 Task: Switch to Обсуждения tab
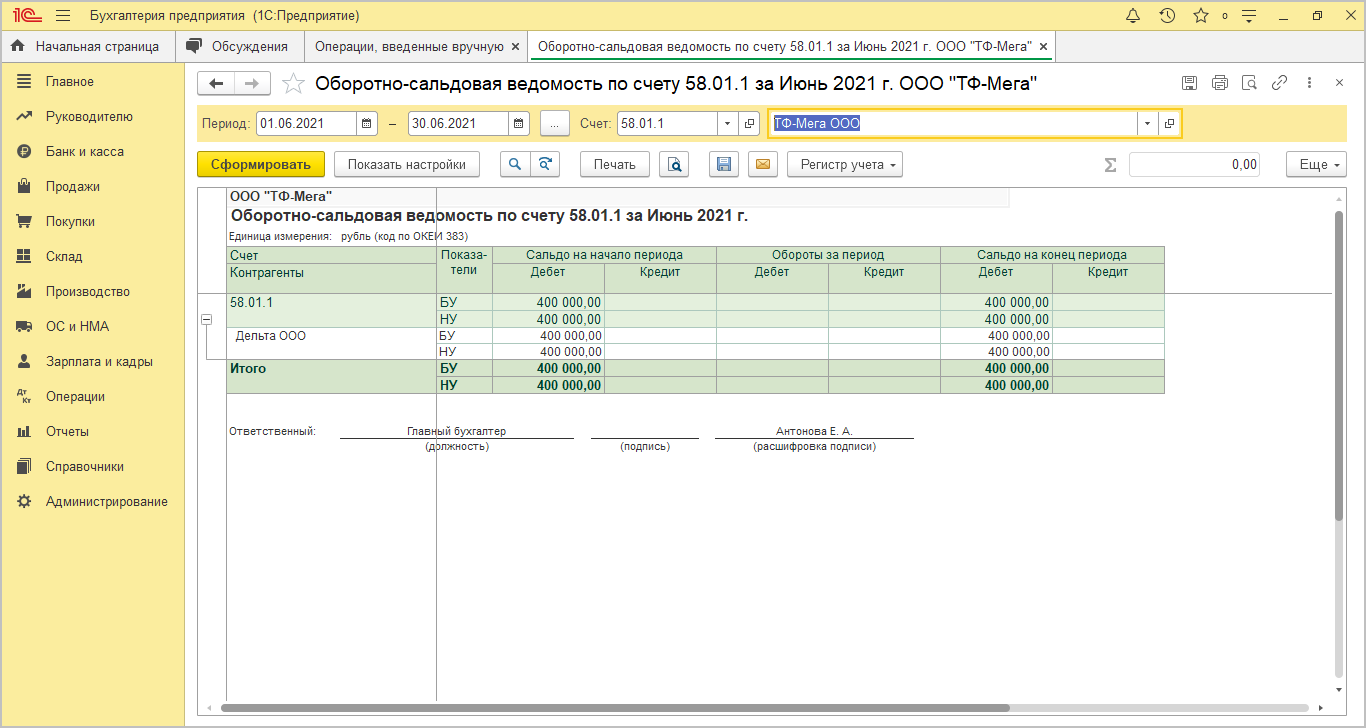[x=240, y=46]
